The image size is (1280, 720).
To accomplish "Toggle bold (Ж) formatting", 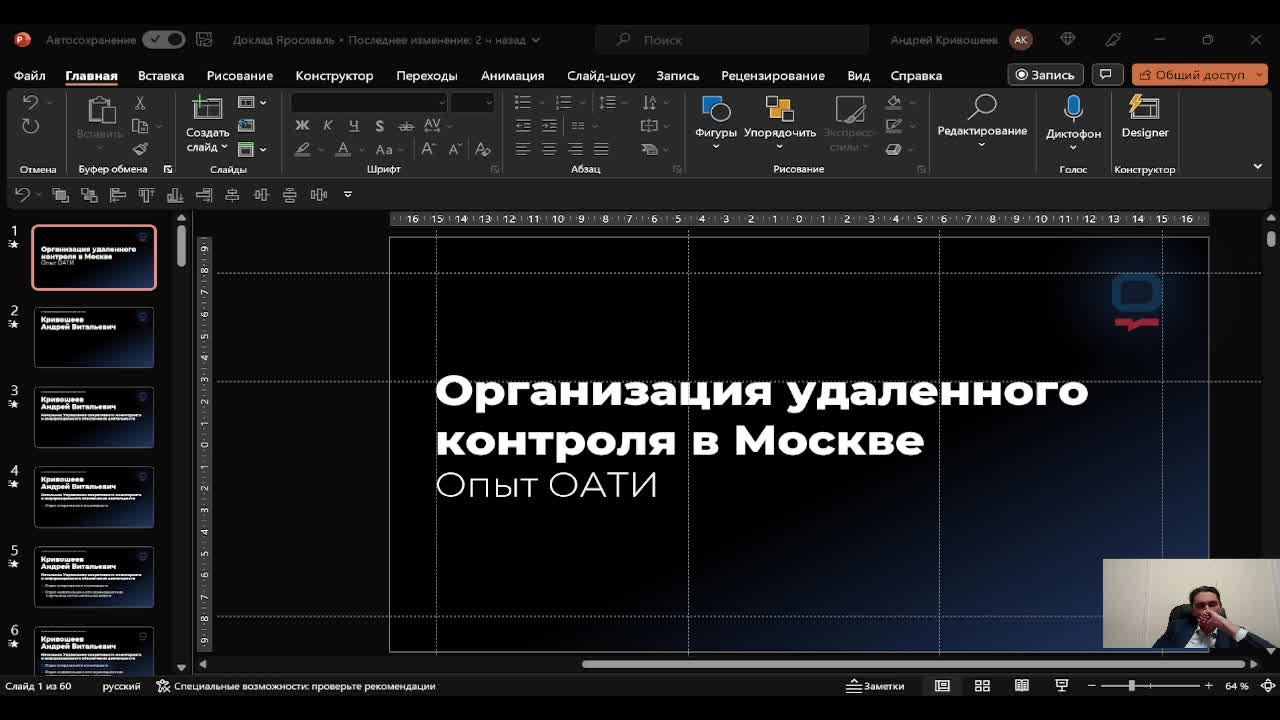I will [302, 126].
